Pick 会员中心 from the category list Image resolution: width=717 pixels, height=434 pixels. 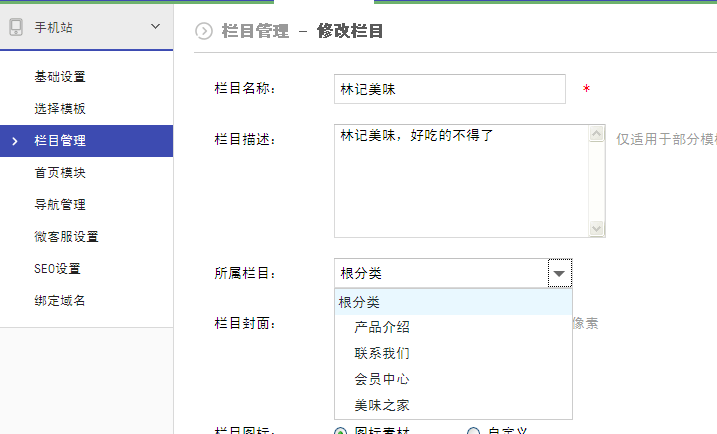click(x=381, y=379)
